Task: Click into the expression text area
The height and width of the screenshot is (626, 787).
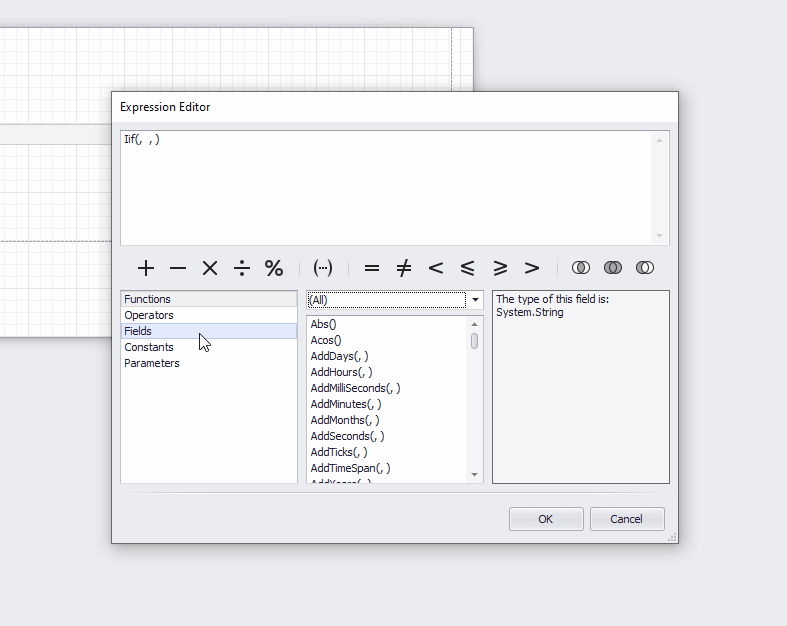Action: 385,188
